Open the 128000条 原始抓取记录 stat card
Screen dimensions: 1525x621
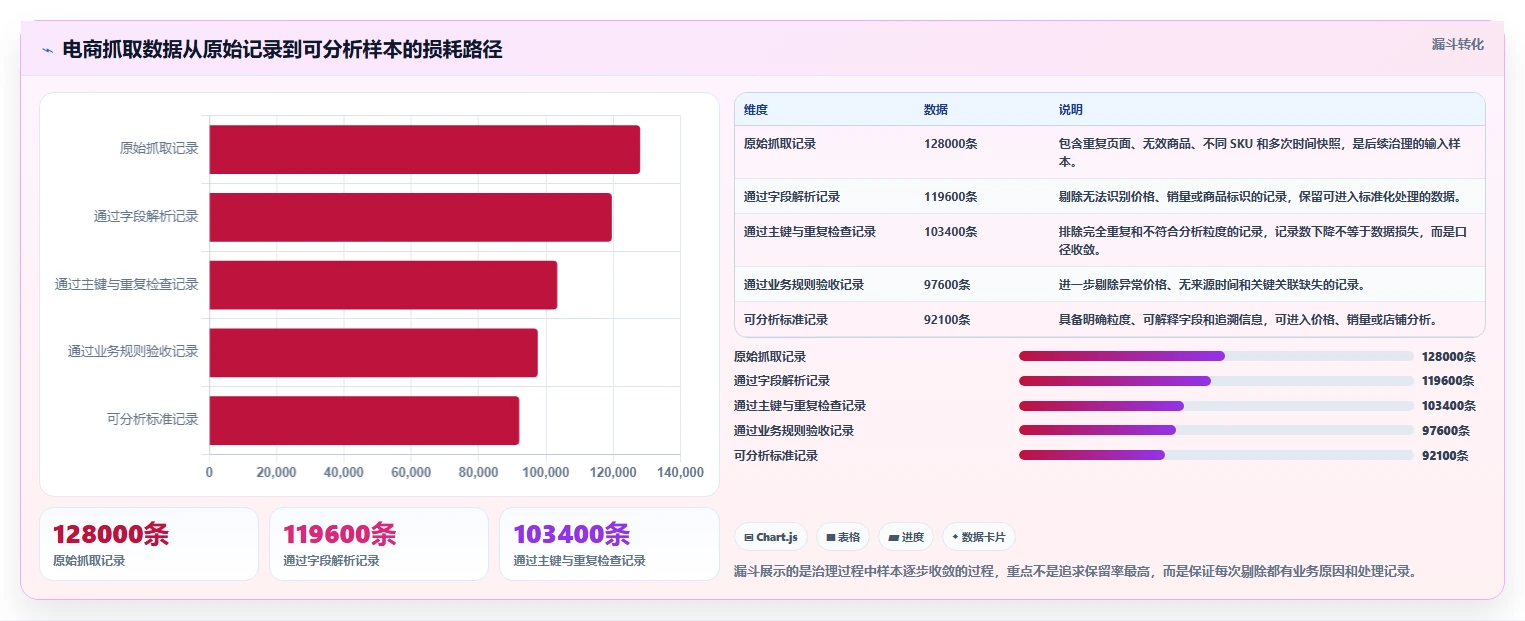(149, 544)
